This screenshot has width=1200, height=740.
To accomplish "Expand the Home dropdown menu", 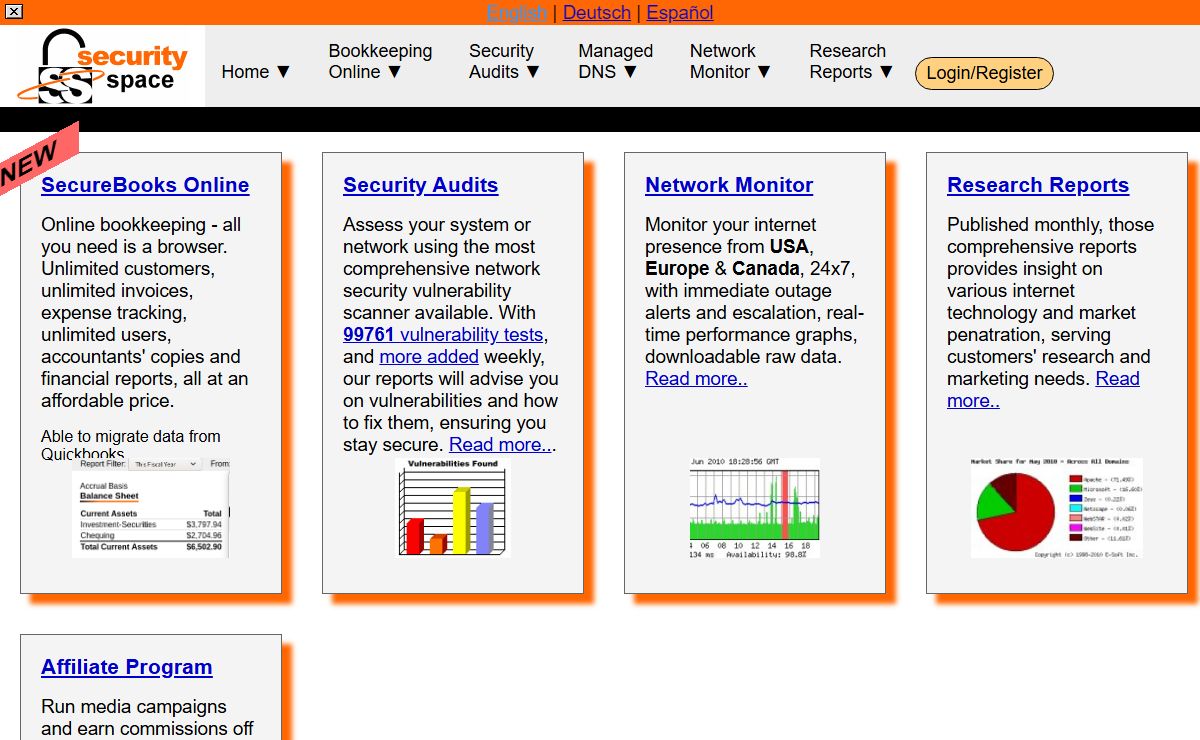I will (x=256, y=72).
